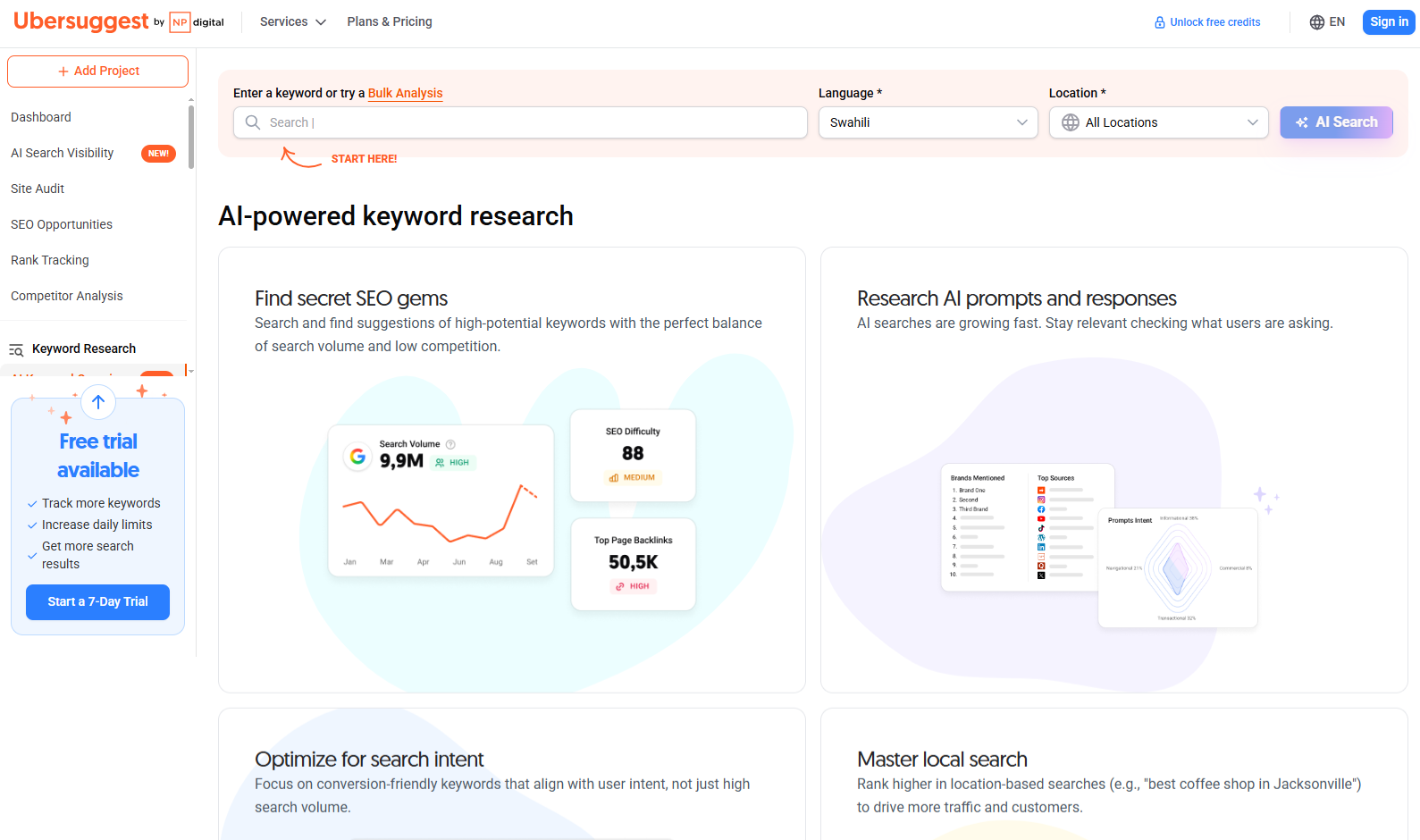Click the globe language icon in header

[1317, 22]
